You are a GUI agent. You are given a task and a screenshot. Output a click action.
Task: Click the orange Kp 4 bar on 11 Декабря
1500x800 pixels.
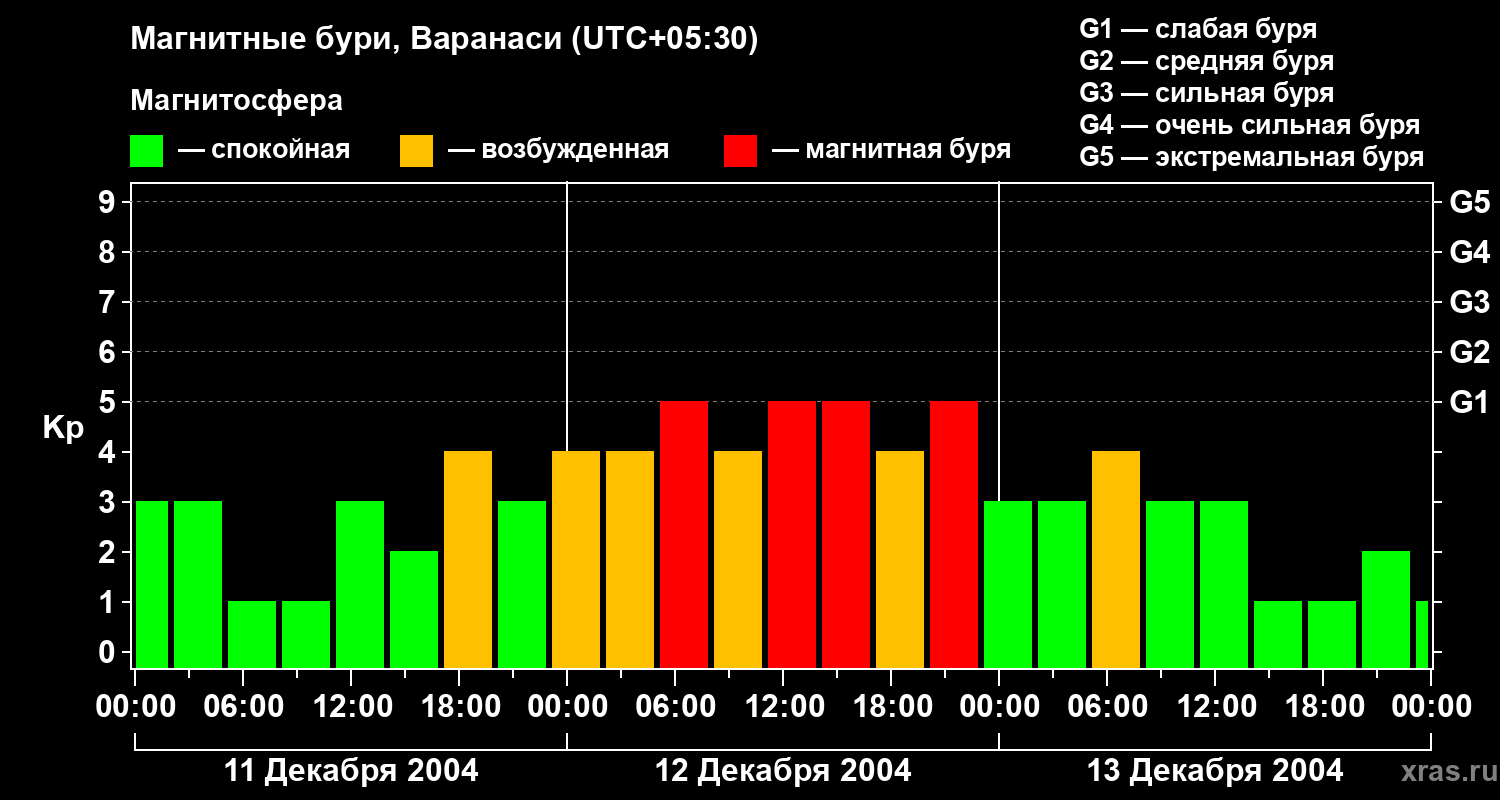468,560
